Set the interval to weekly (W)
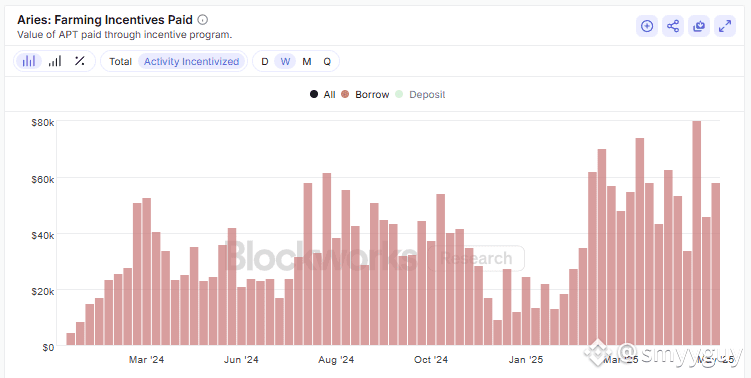This screenshot has width=751, height=378. (285, 61)
